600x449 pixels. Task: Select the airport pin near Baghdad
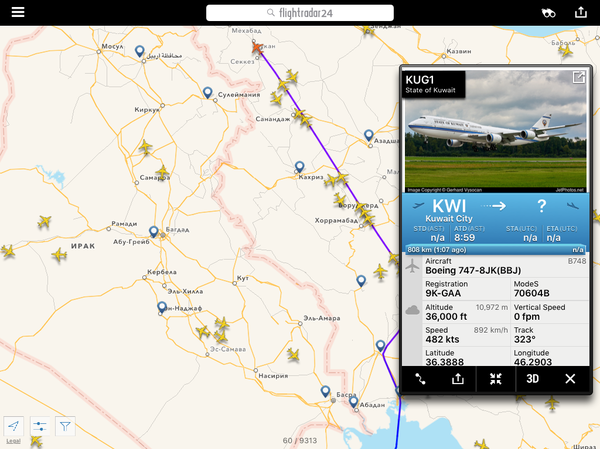tap(154, 232)
